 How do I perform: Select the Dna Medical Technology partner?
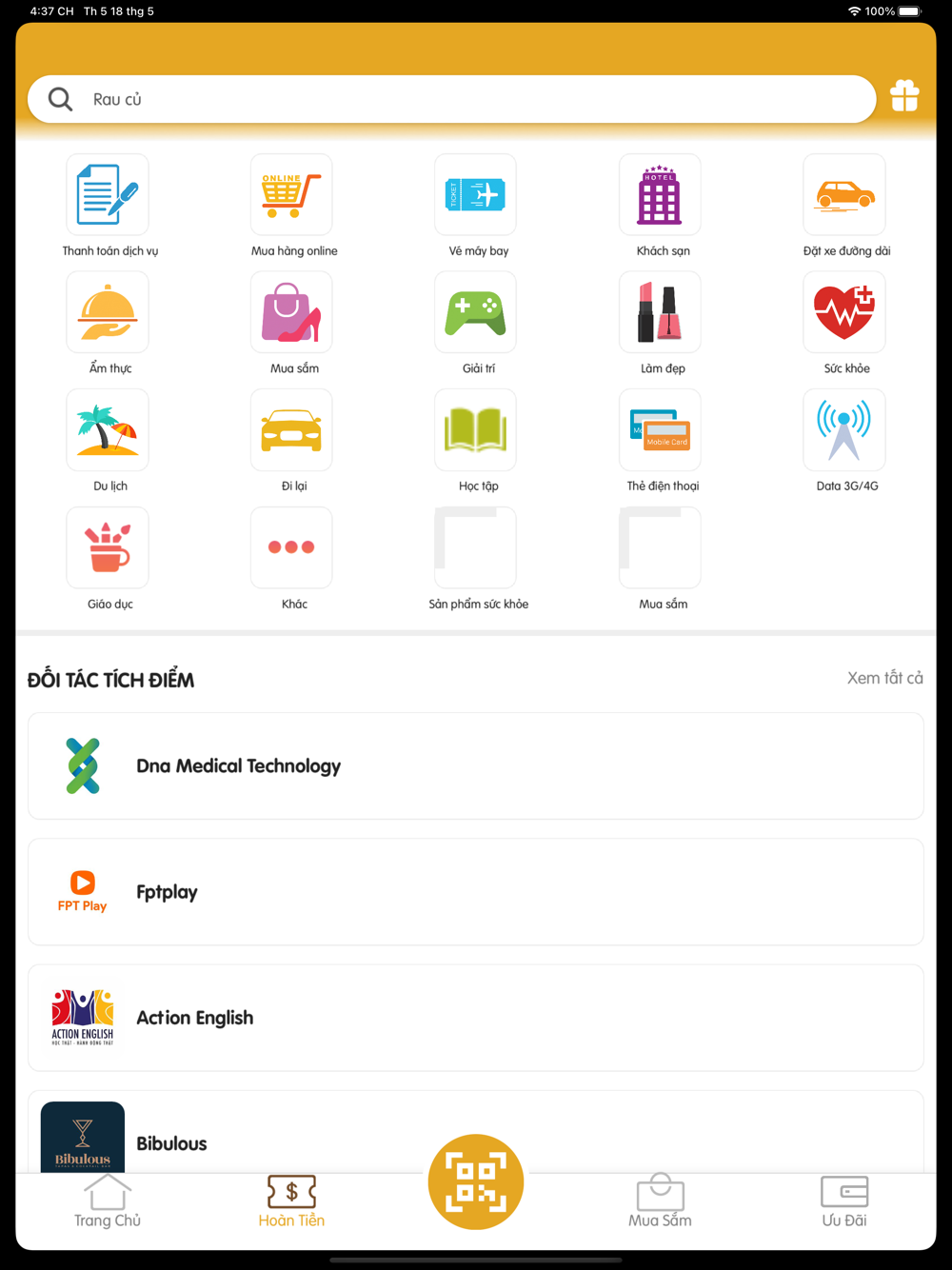(x=476, y=766)
